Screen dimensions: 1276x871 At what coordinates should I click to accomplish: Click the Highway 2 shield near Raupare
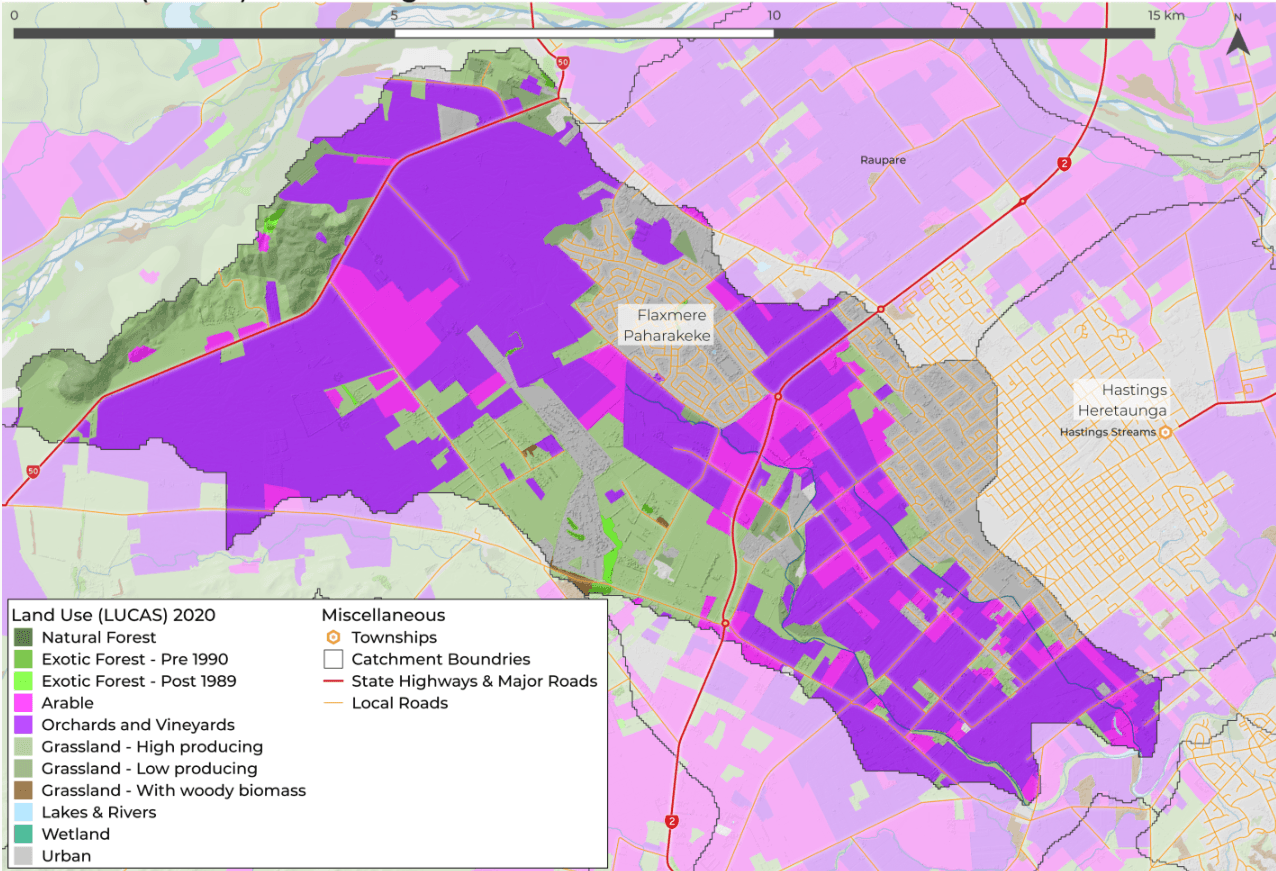click(1065, 164)
